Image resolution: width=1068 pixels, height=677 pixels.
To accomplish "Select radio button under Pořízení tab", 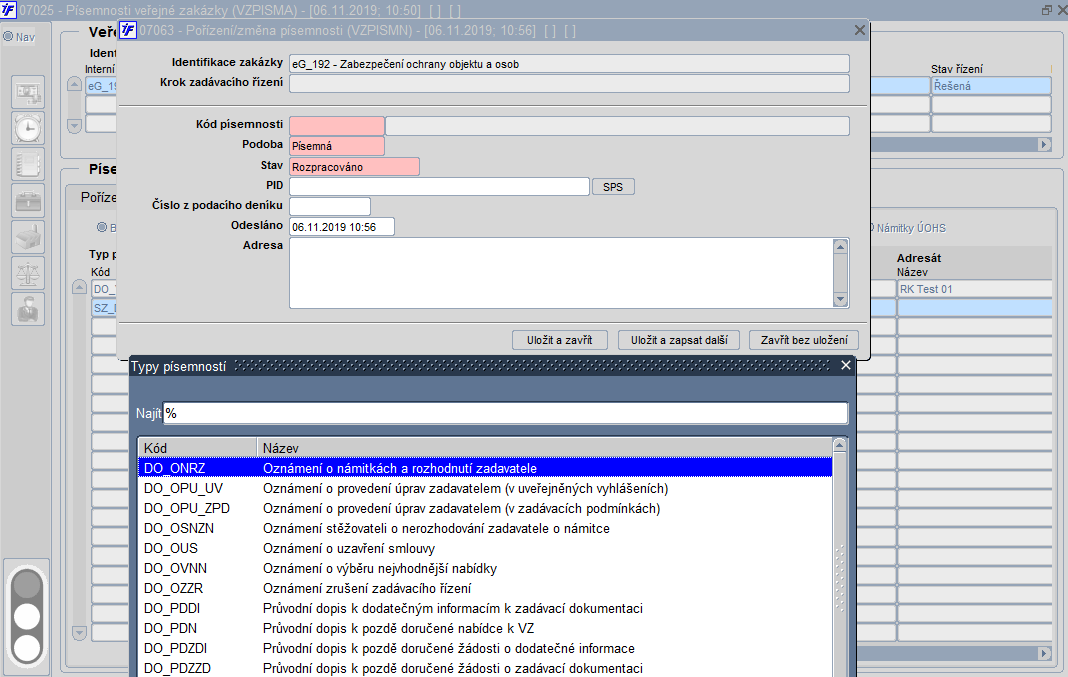I will click(x=102, y=227).
